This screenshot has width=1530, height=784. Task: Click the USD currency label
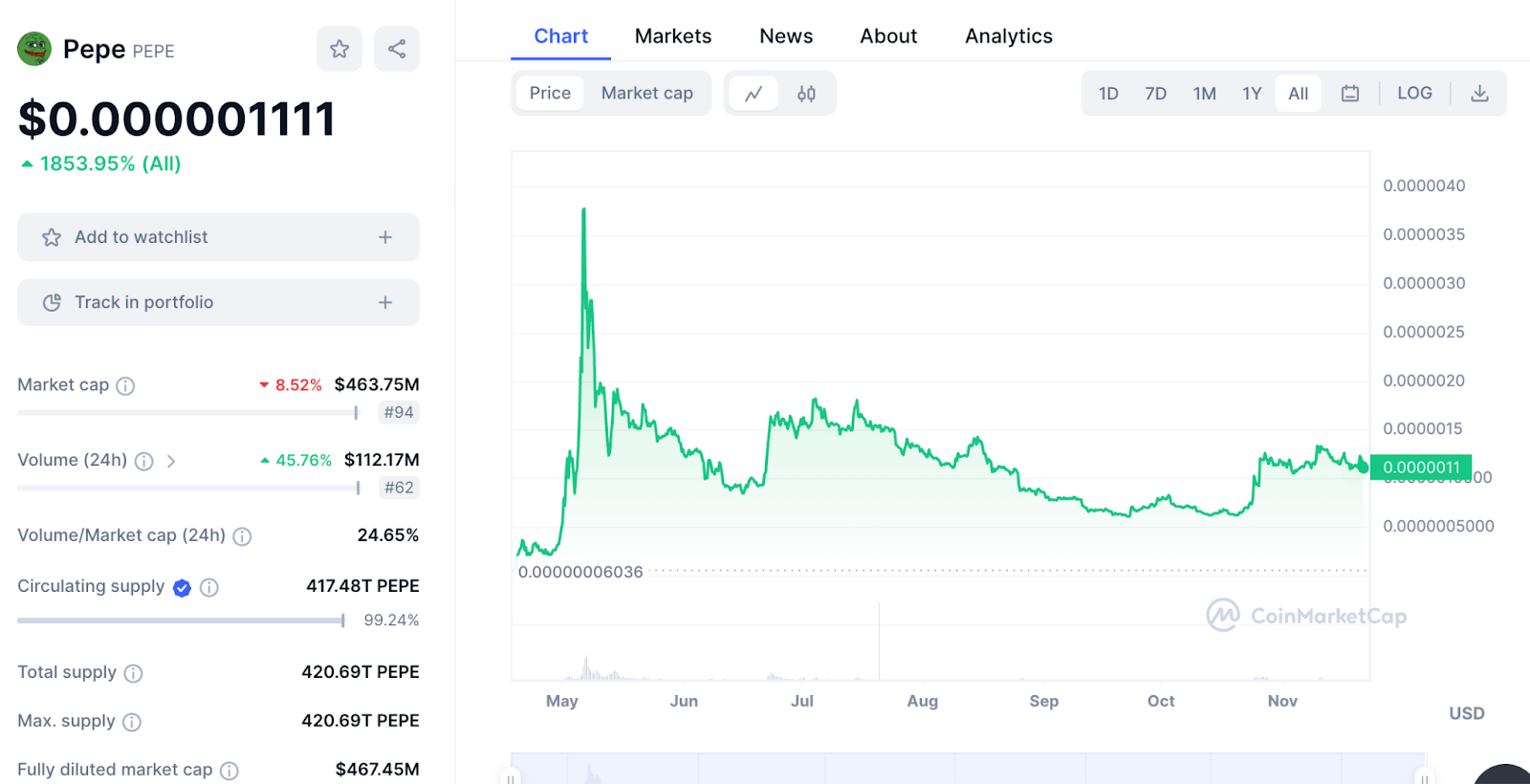1467,713
